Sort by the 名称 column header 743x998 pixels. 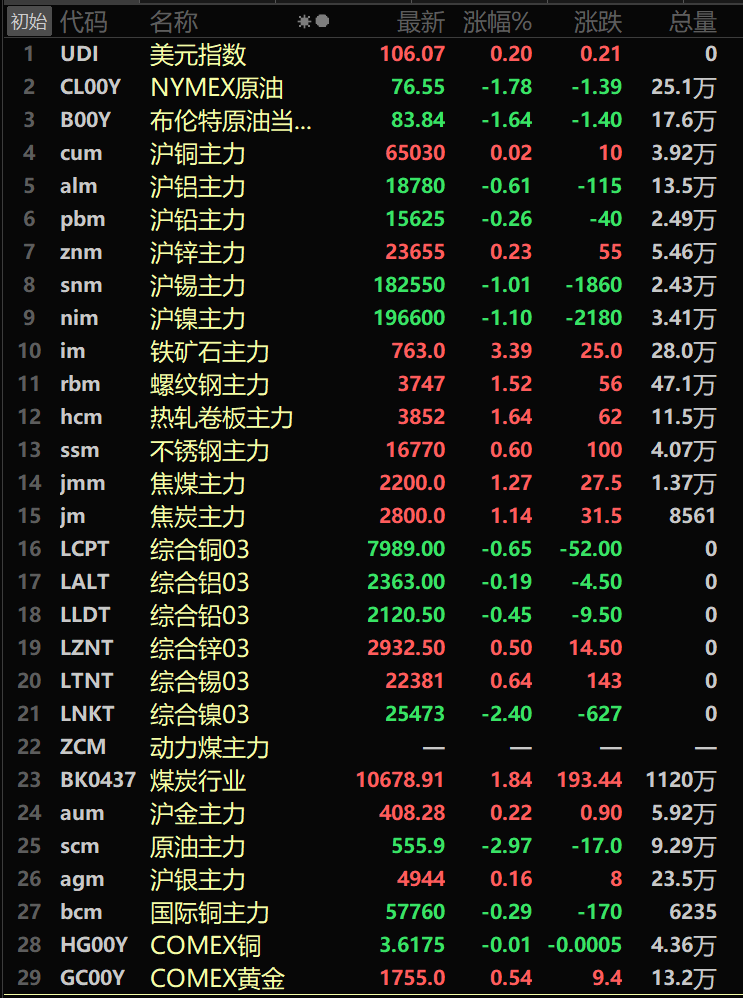(x=174, y=22)
